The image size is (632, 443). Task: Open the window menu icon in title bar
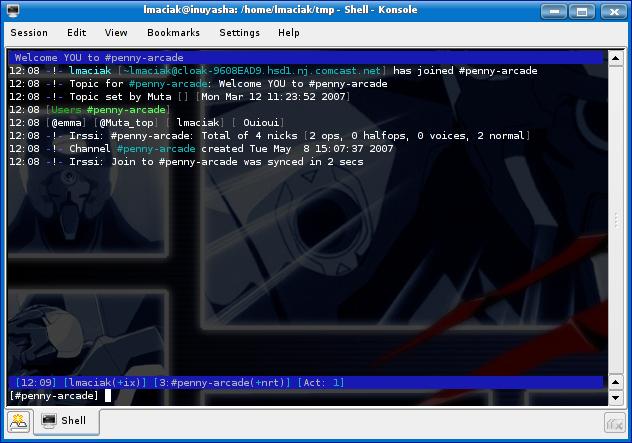pos(14,10)
